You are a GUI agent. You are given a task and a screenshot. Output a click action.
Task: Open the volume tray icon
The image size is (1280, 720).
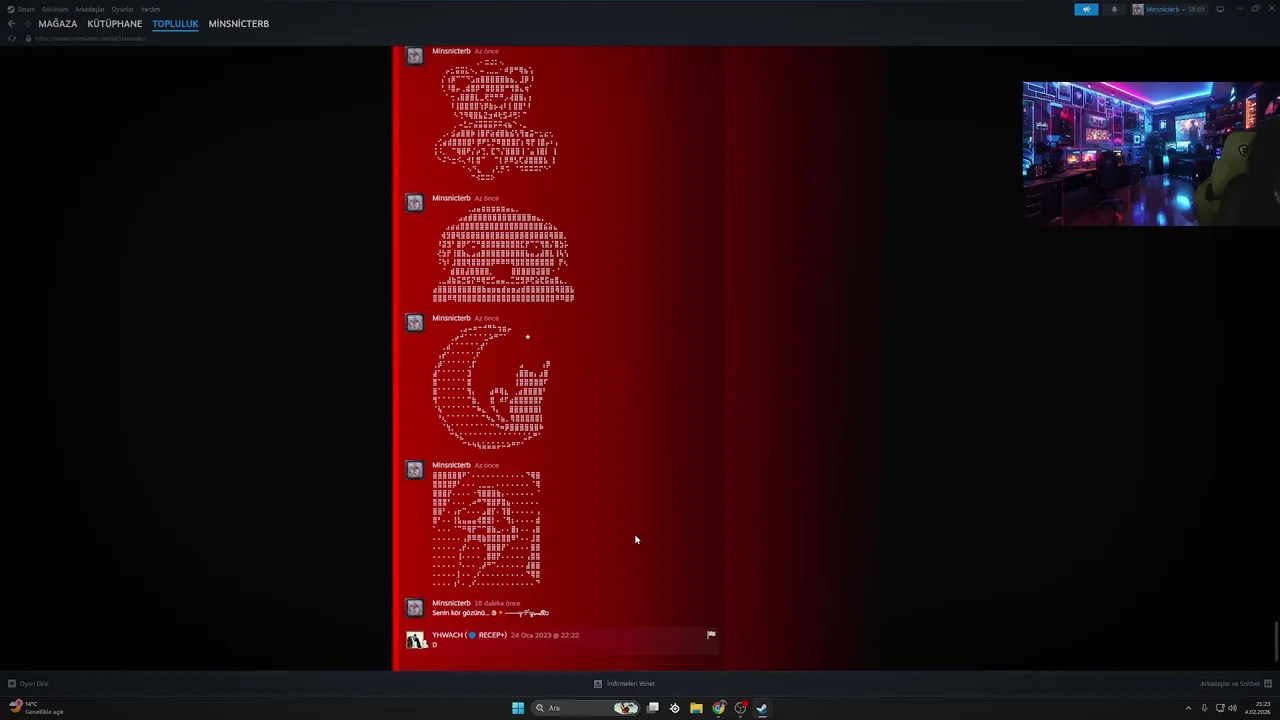click(1232, 708)
